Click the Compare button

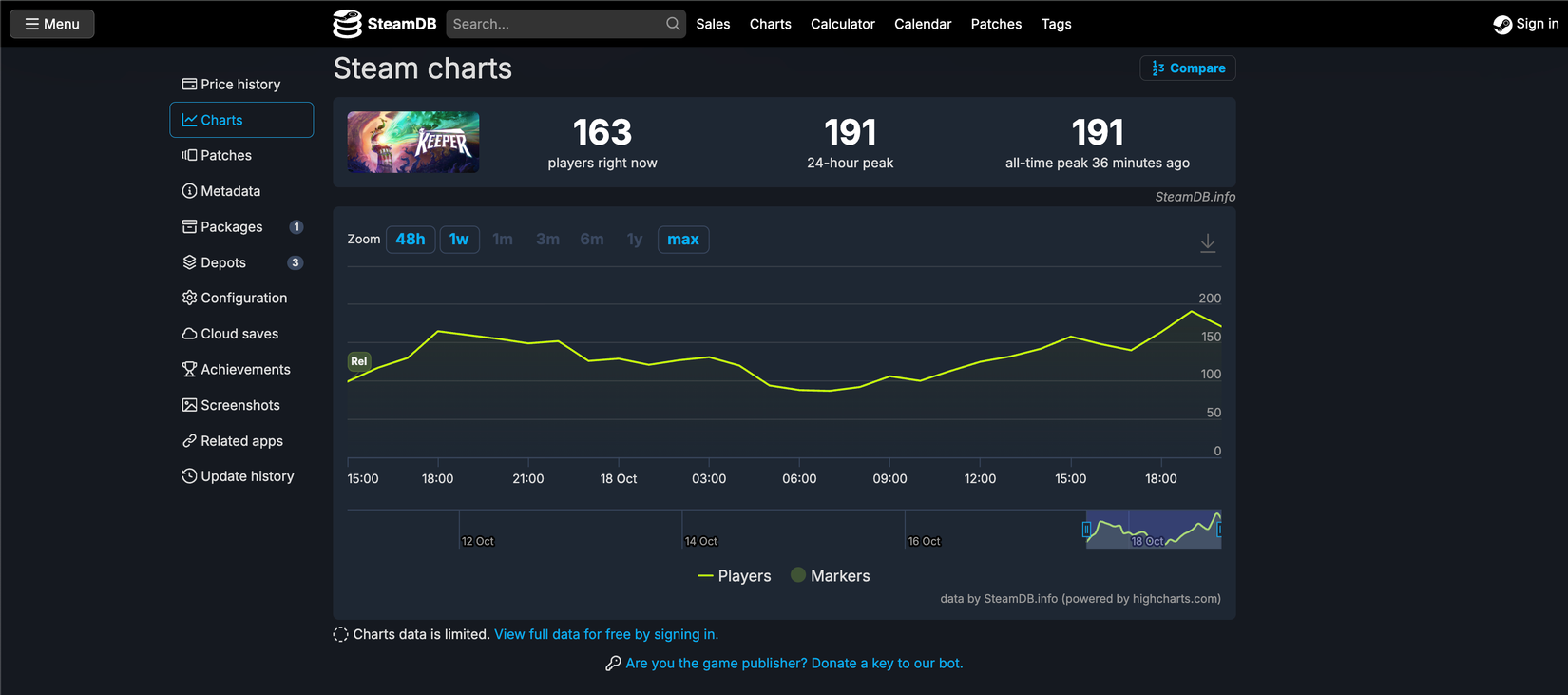[1188, 68]
